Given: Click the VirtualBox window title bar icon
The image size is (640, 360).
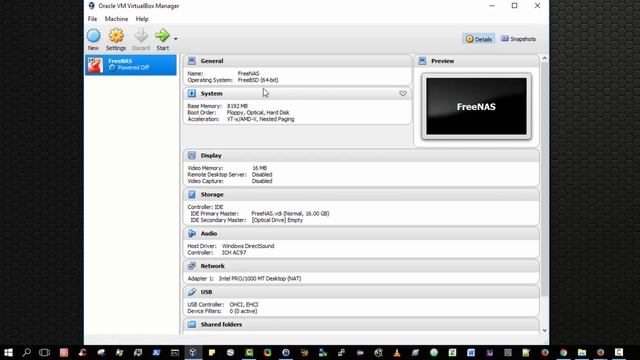Looking at the screenshot, I should coord(91,6).
